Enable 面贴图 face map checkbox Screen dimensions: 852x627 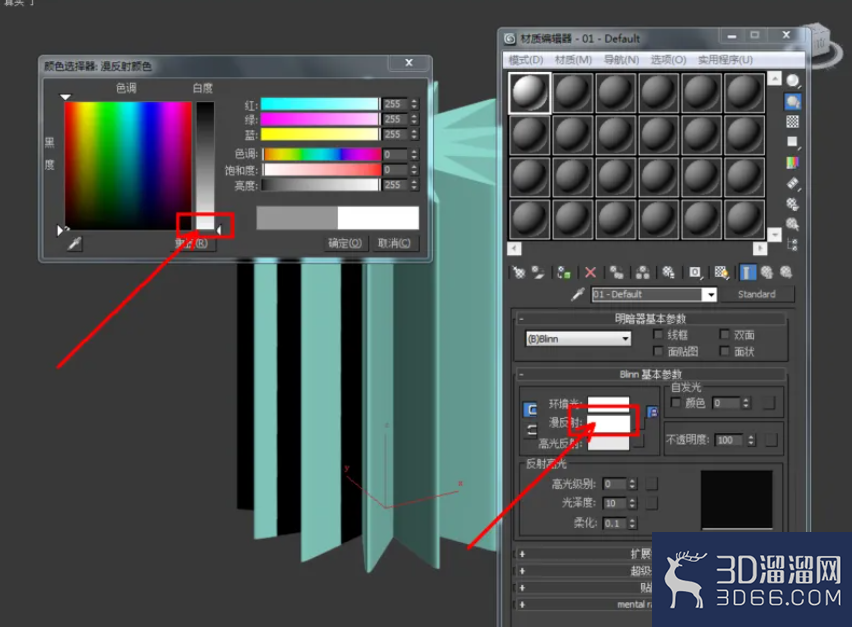tap(658, 351)
